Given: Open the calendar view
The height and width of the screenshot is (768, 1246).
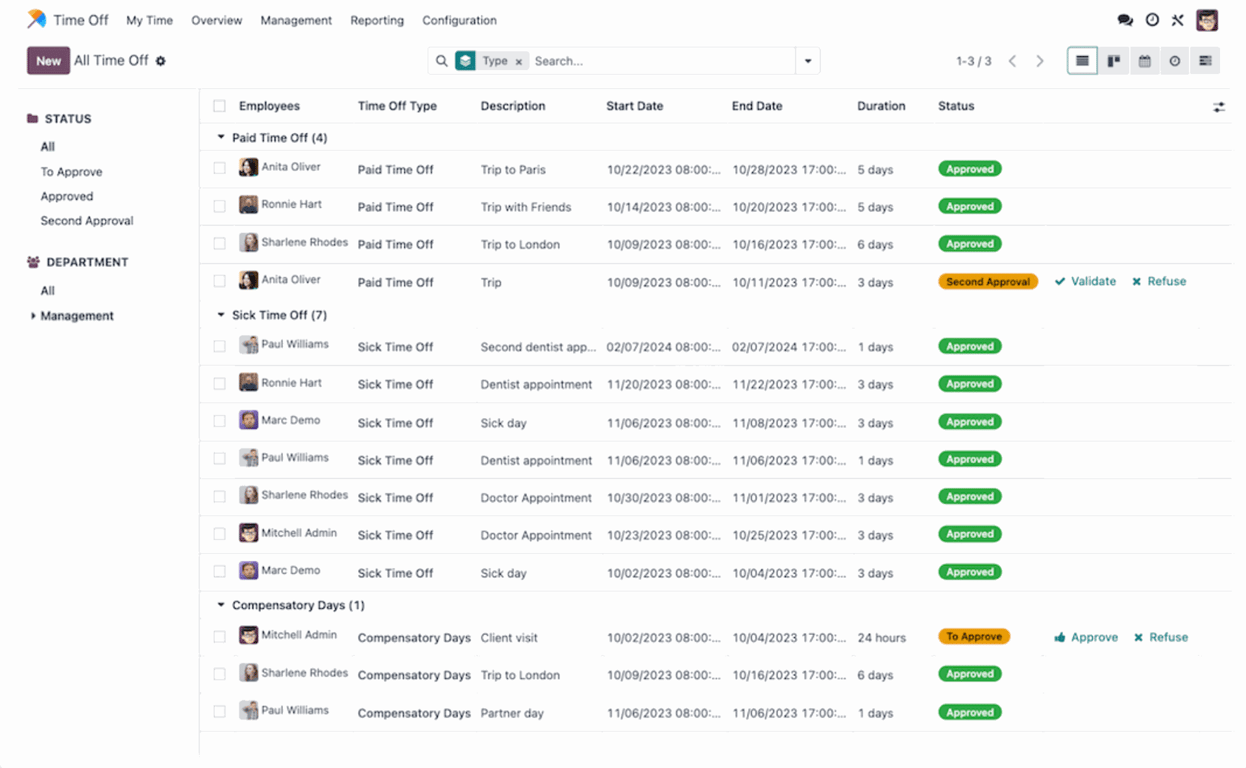Looking at the screenshot, I should tap(1144, 60).
